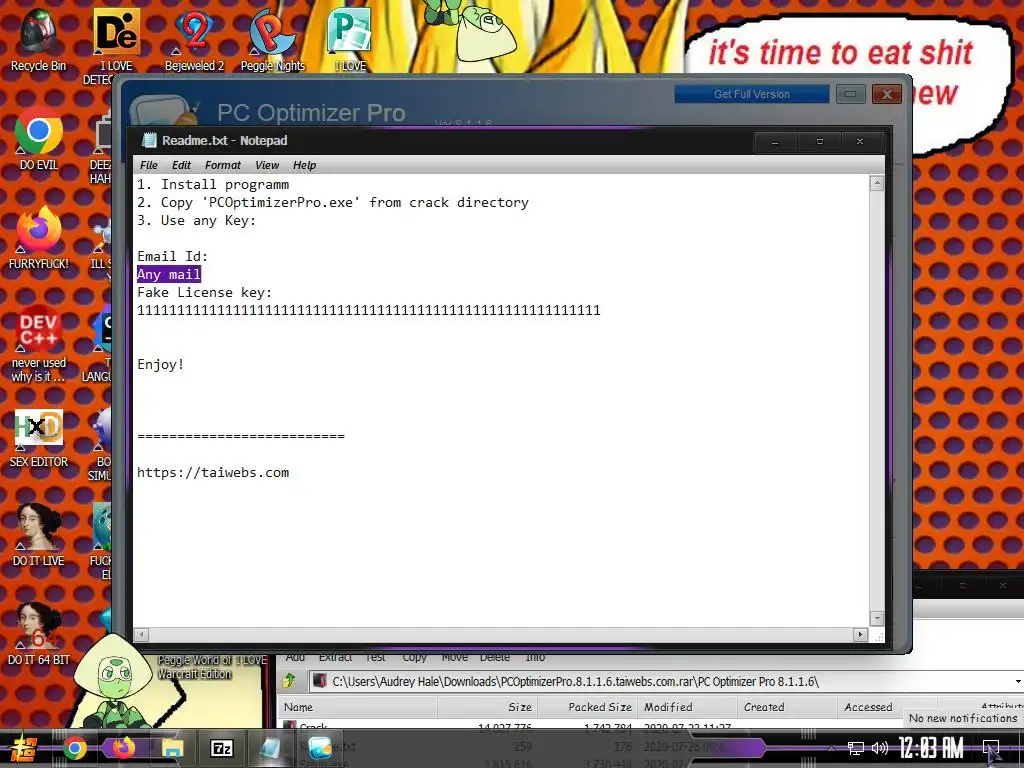Open 'Peggle World of Warcraft Edition' desktop shortcut
The width and height of the screenshot is (1024, 768).
[211, 667]
